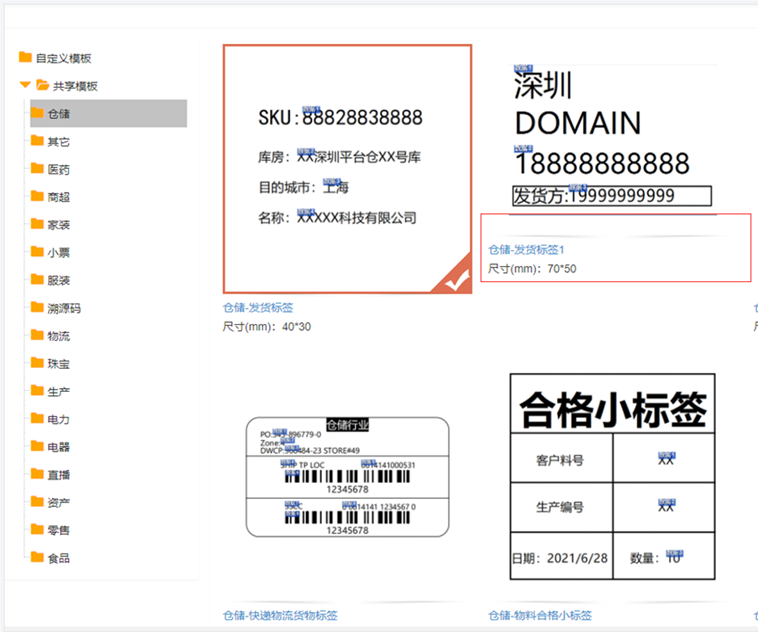This screenshot has height=632, width=758.
Task: Select the 物流 category
Action: [59, 336]
